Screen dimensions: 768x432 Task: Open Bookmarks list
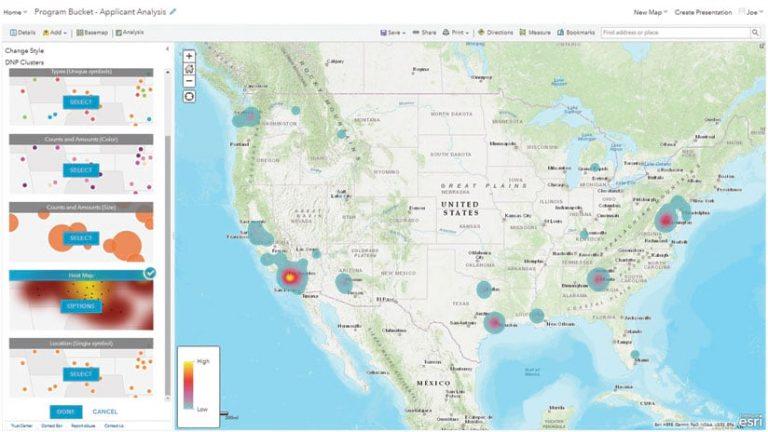coord(576,32)
